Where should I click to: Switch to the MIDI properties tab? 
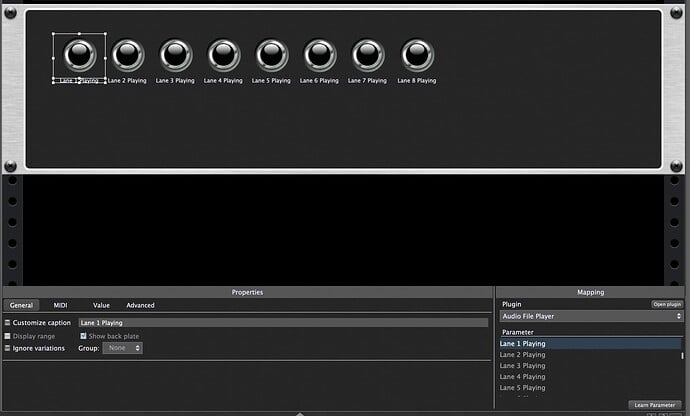60,305
